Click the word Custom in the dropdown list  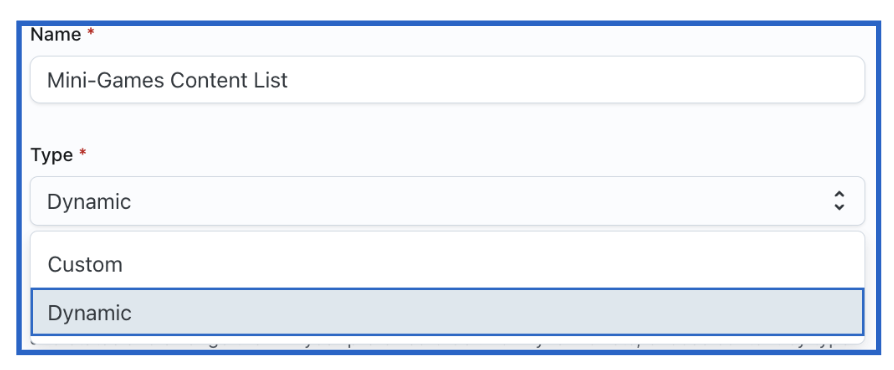point(85,265)
